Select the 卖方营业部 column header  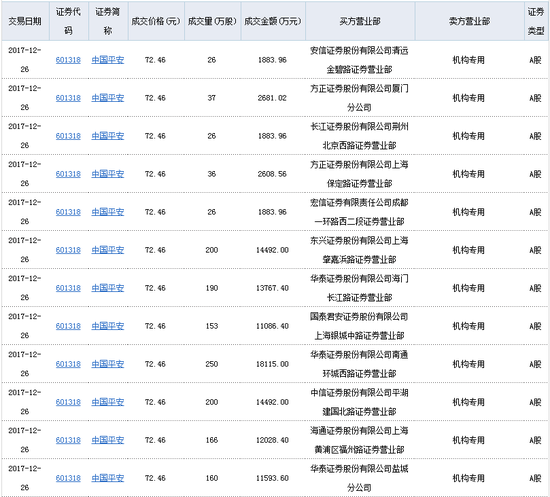(x=469, y=21)
